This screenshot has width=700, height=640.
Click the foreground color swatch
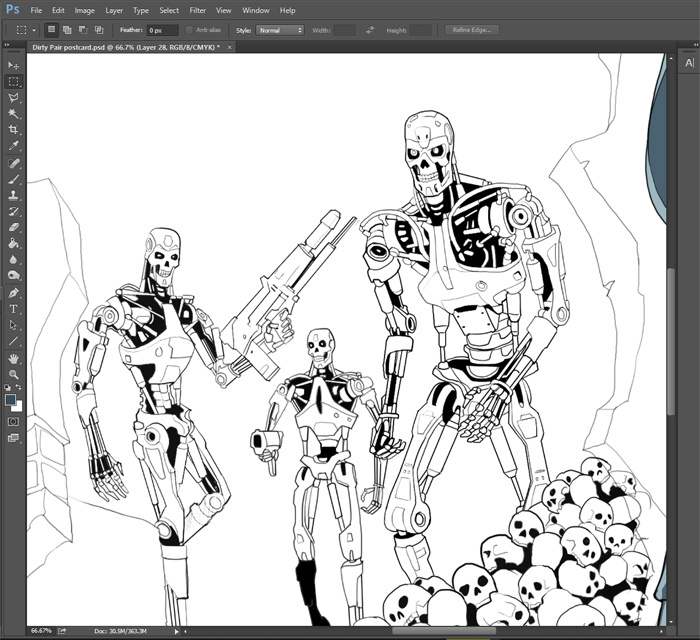click(10, 399)
